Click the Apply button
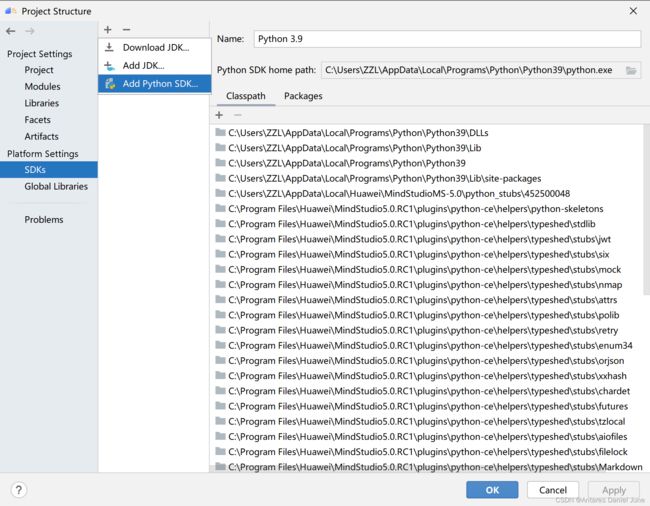The image size is (650, 506). point(614,490)
